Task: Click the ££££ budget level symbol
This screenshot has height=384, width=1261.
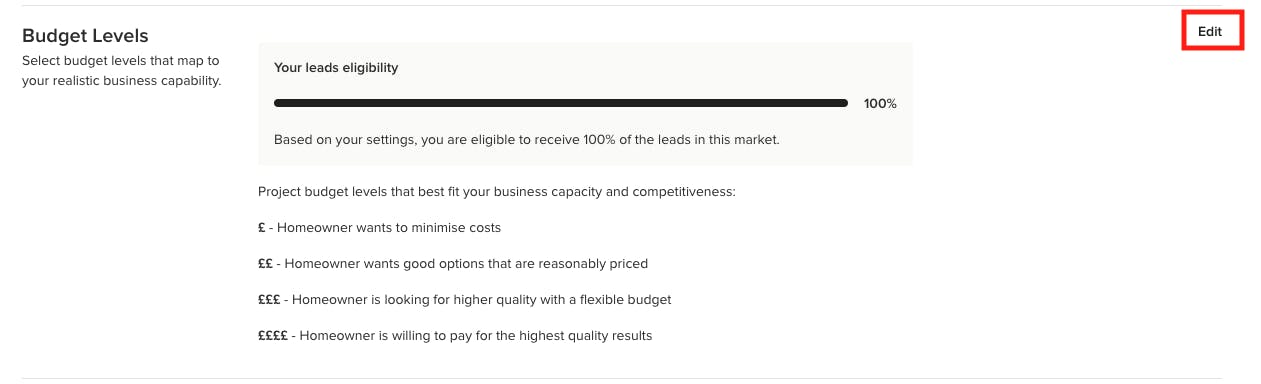Action: (x=273, y=335)
